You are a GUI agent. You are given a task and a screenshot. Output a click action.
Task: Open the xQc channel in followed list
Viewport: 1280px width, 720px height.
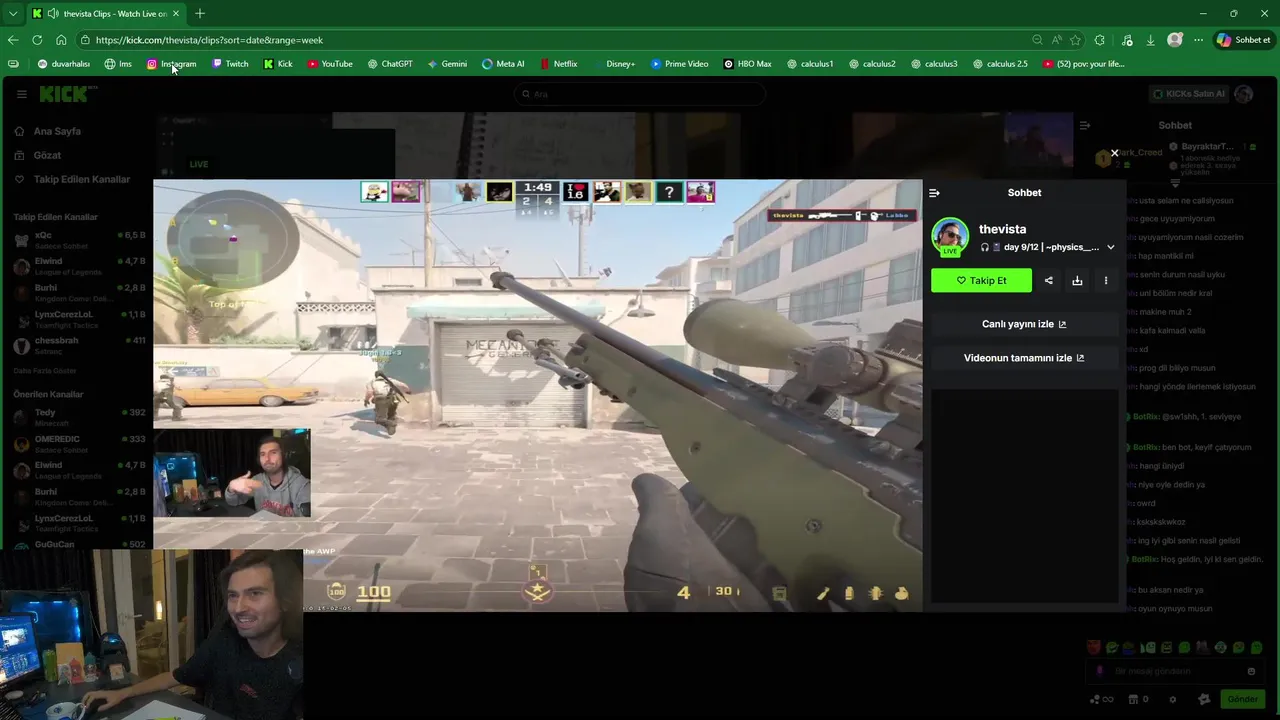click(x=78, y=240)
